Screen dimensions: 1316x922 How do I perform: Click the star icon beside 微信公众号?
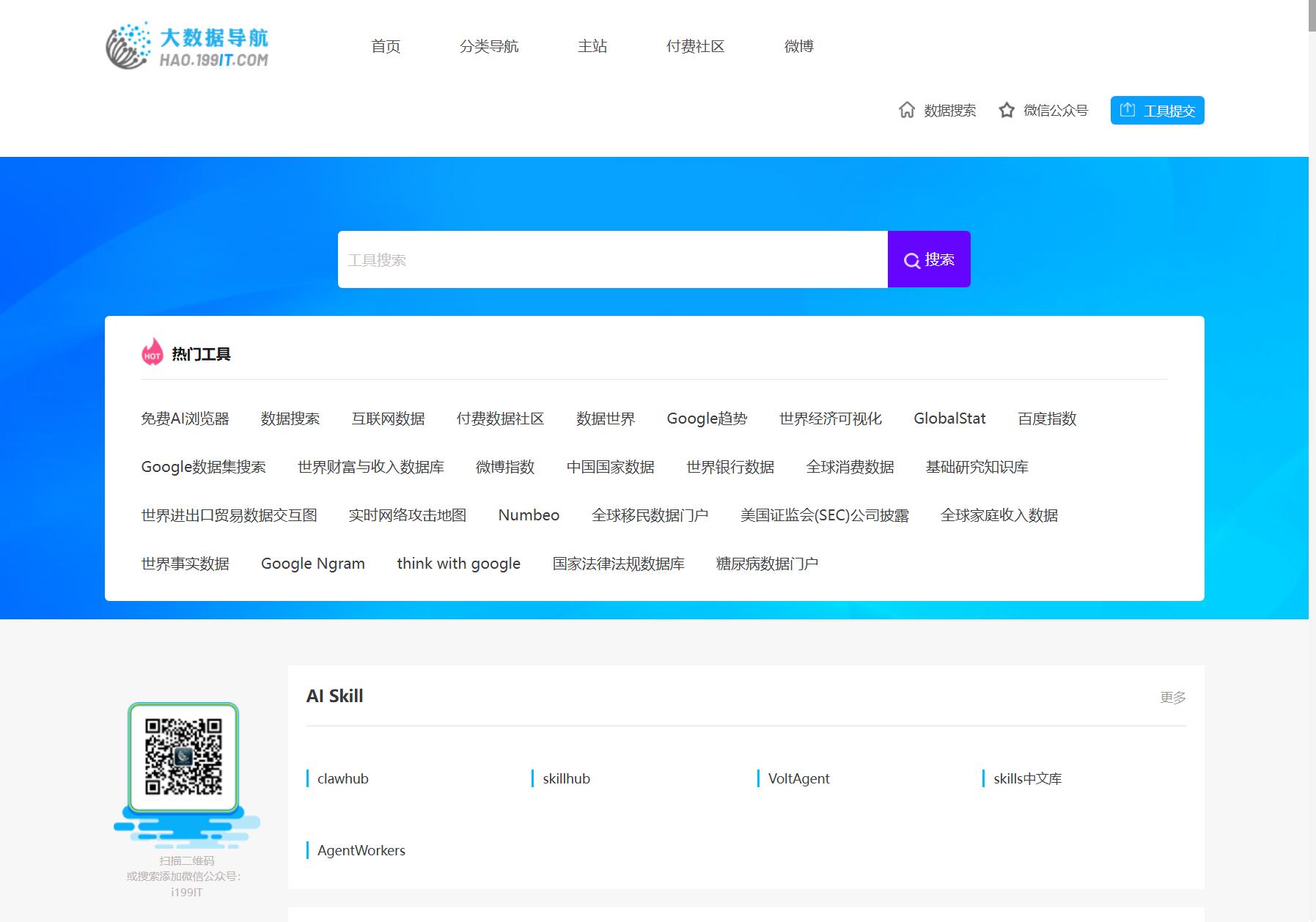tap(1007, 110)
